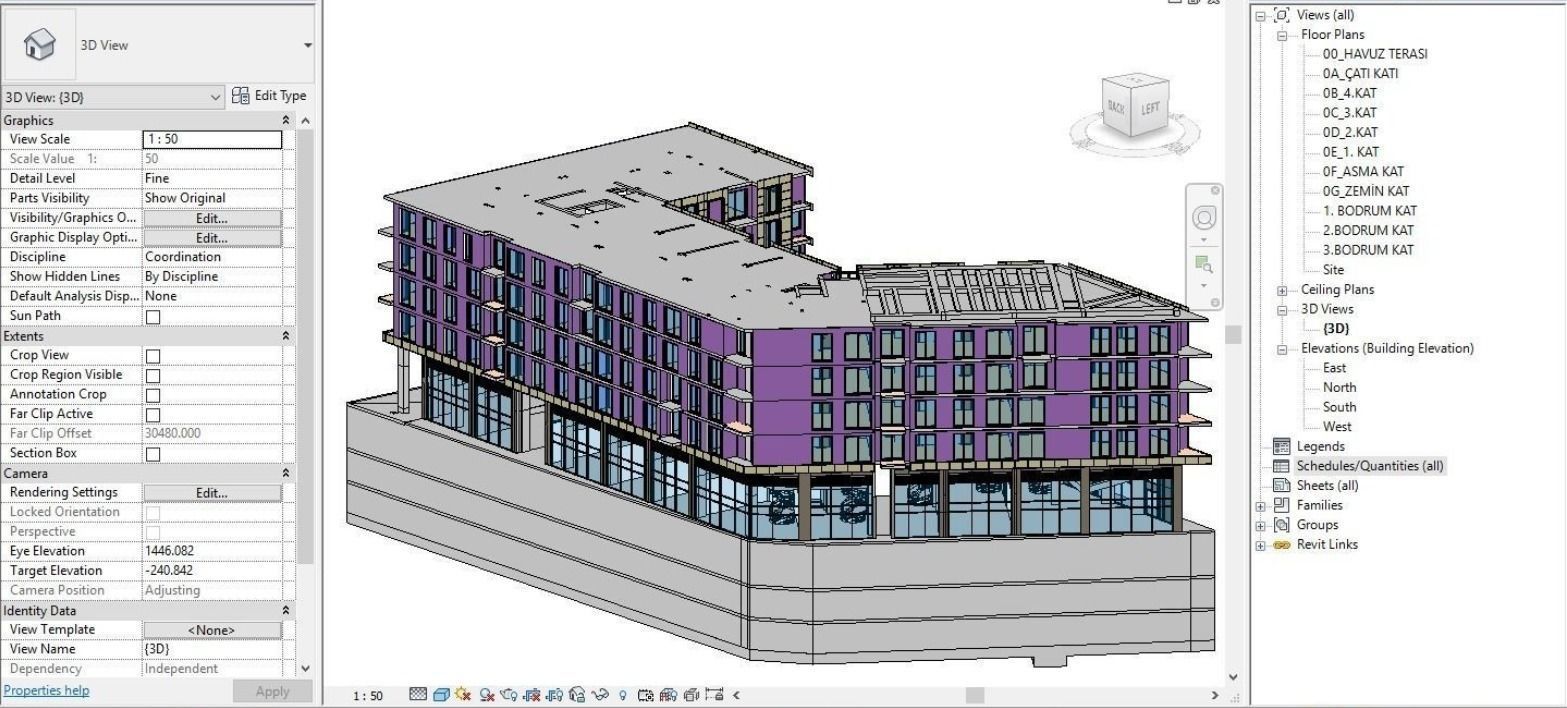Viewport: 1567px width, 708px height.
Task: Click the Zoom in Region navigation icon
Action: click(1204, 264)
